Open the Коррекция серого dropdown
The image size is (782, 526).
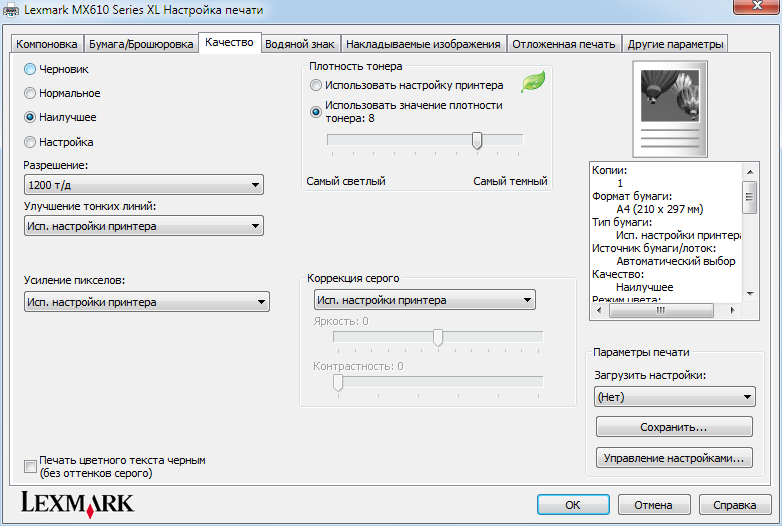pyautogui.click(x=425, y=300)
